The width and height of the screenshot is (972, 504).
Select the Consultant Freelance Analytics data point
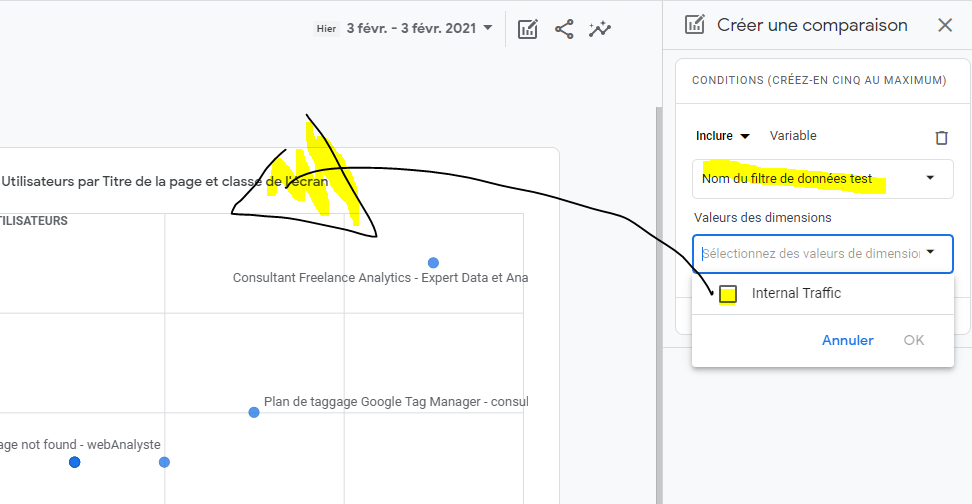pyautogui.click(x=433, y=263)
